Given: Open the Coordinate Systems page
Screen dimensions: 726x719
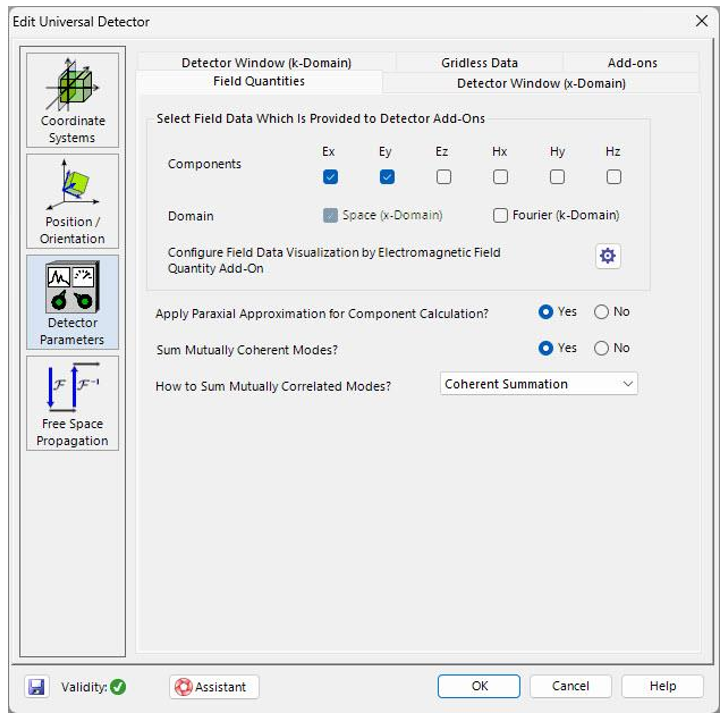Looking at the screenshot, I should click(x=72, y=100).
